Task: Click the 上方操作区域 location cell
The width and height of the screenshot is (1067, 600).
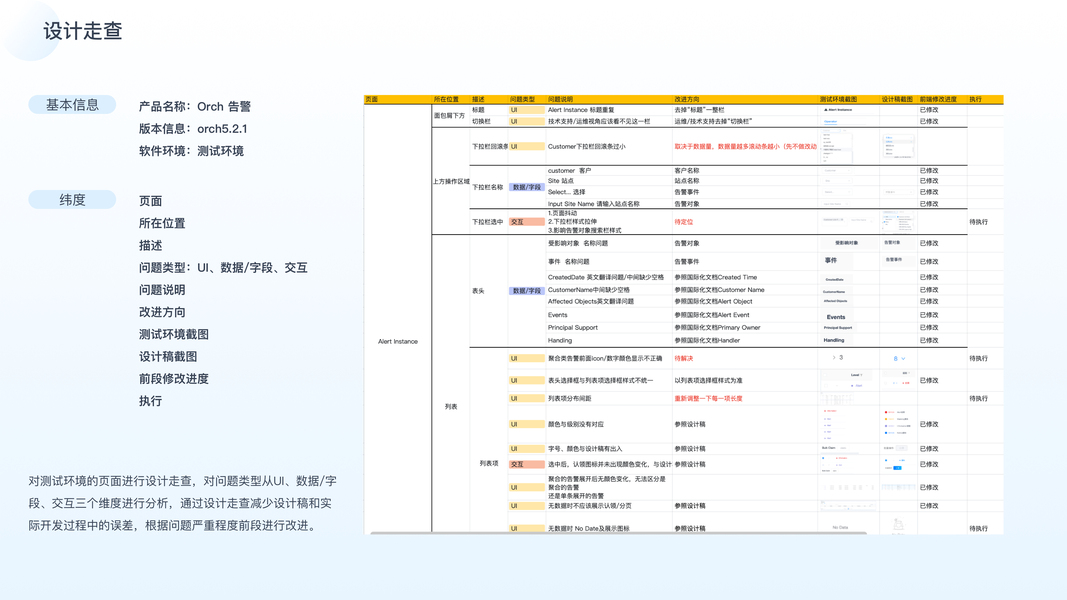Action: point(451,182)
